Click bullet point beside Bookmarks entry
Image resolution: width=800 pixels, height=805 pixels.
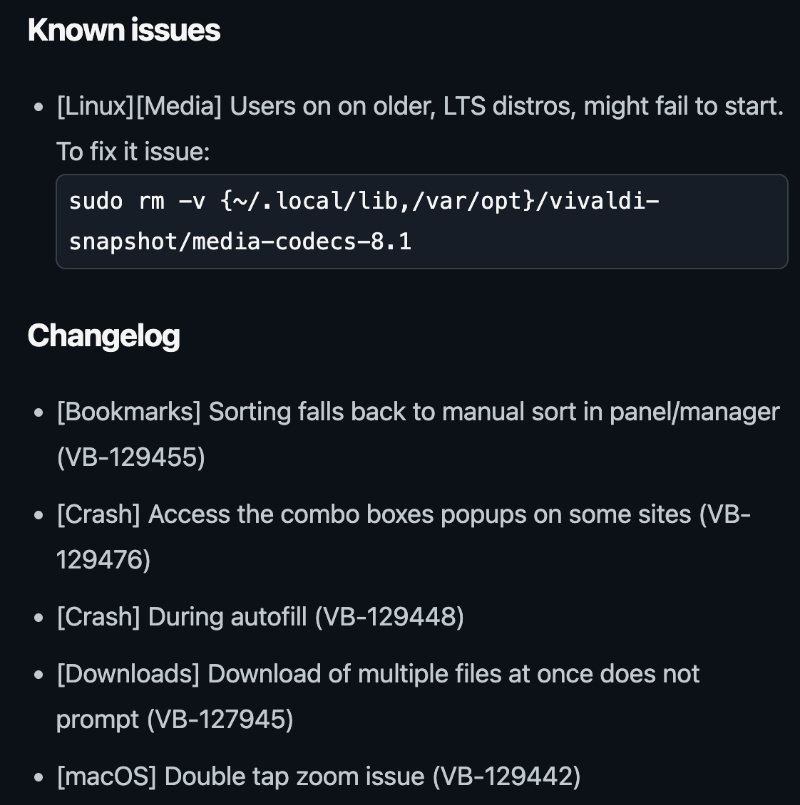[39, 413]
